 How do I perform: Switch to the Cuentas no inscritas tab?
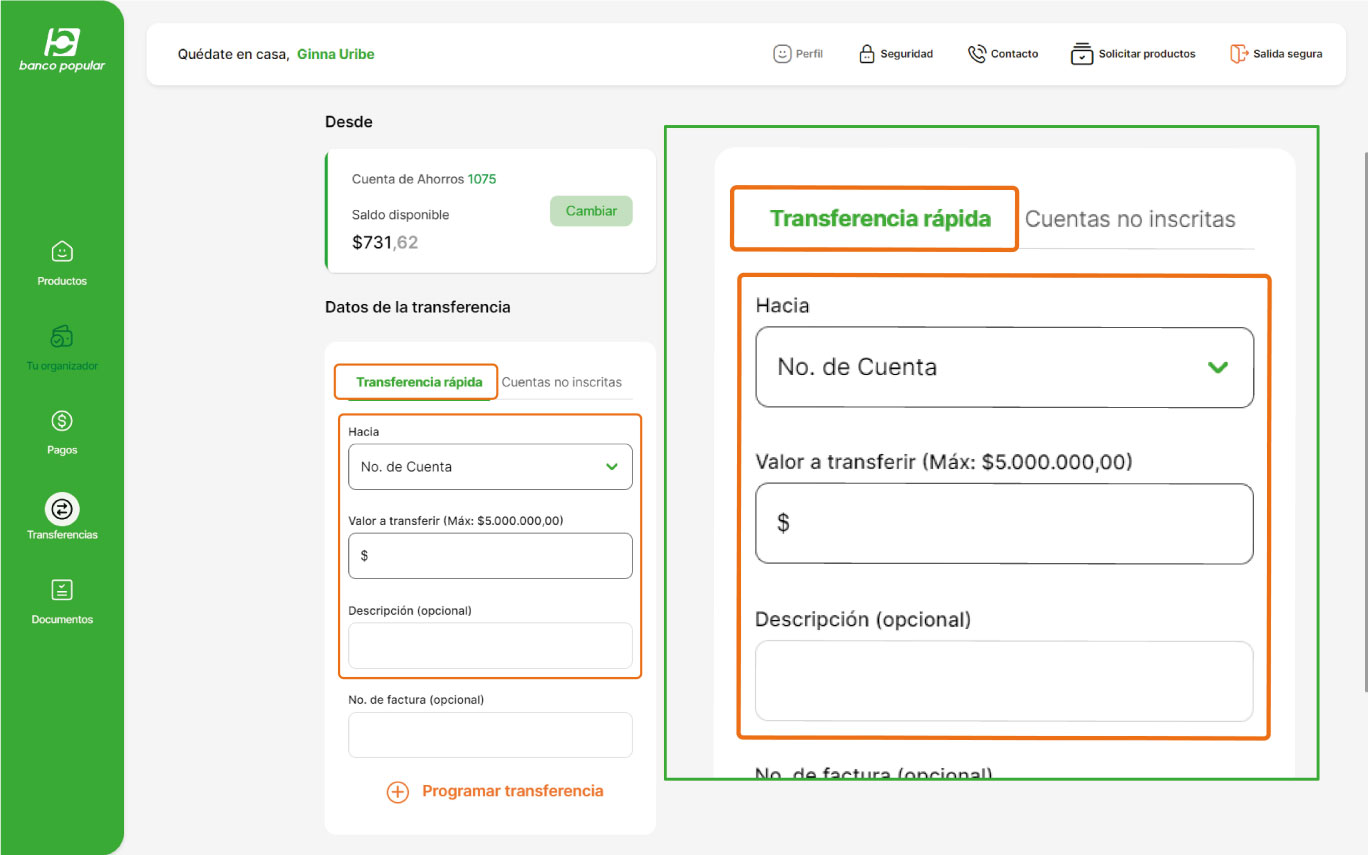tap(562, 381)
